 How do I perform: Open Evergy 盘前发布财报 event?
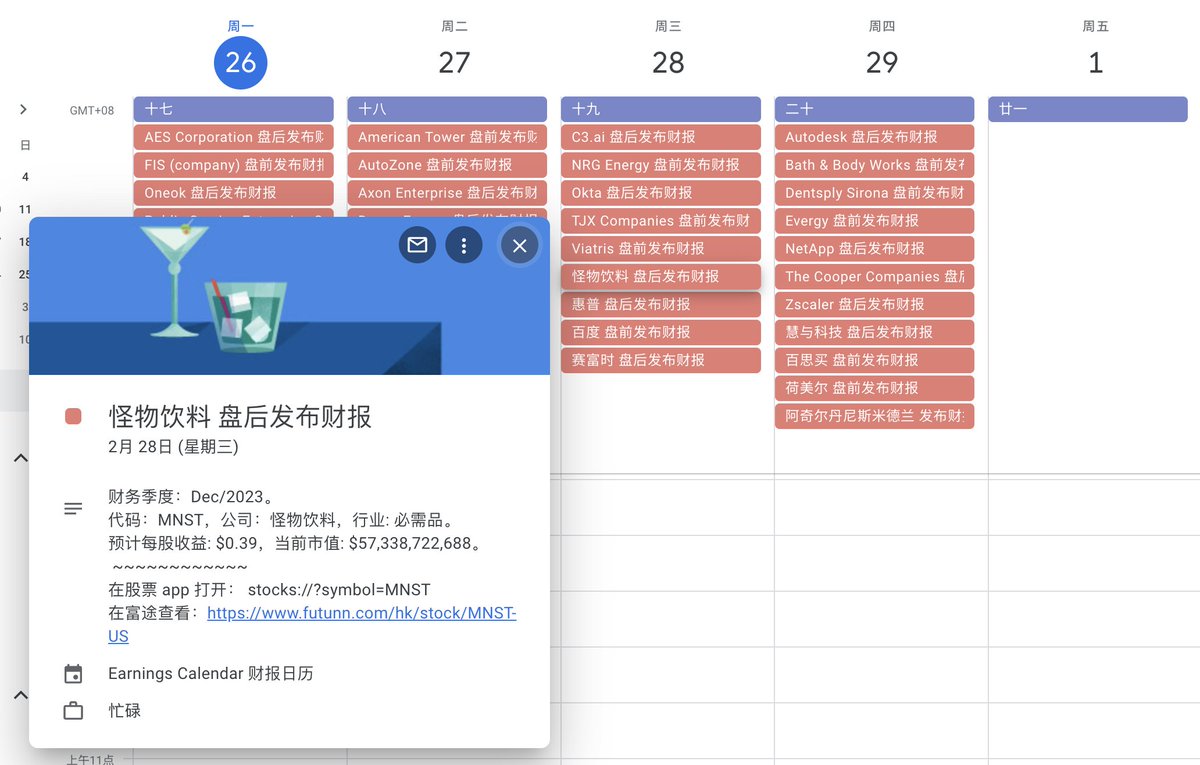874,221
